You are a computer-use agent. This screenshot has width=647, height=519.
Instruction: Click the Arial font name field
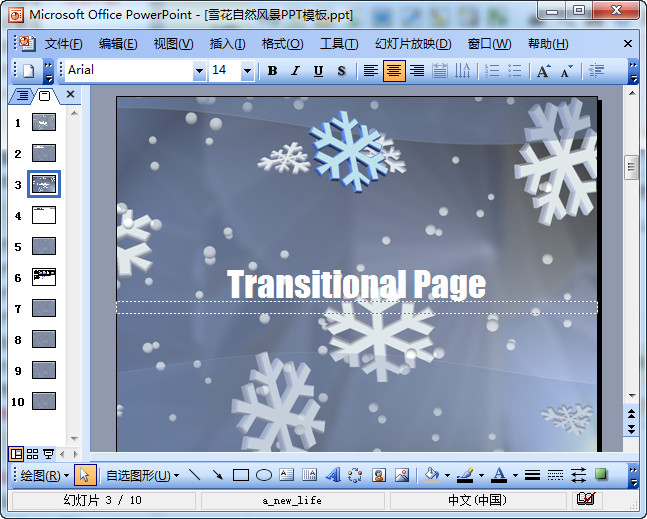pos(129,71)
